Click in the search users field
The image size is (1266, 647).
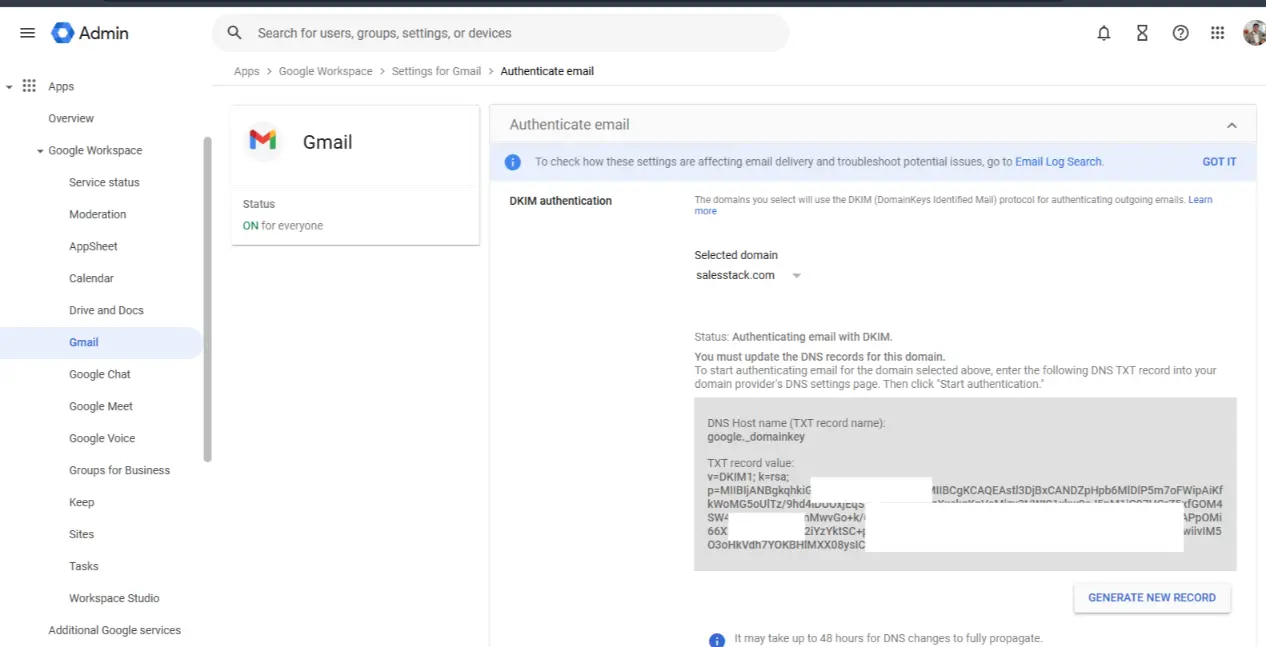coord(500,33)
